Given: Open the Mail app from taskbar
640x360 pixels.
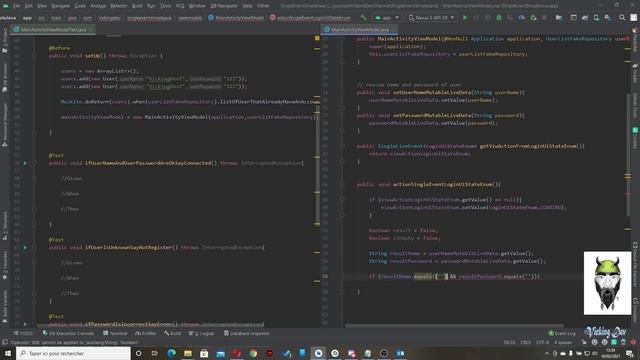Looking at the screenshot, I should click(x=221, y=353).
